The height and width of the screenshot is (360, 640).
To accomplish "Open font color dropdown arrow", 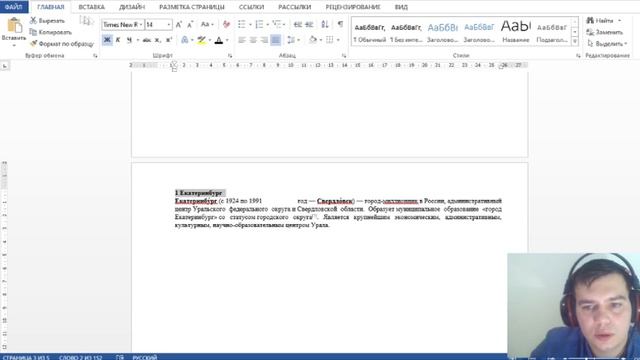I will [x=227, y=40].
